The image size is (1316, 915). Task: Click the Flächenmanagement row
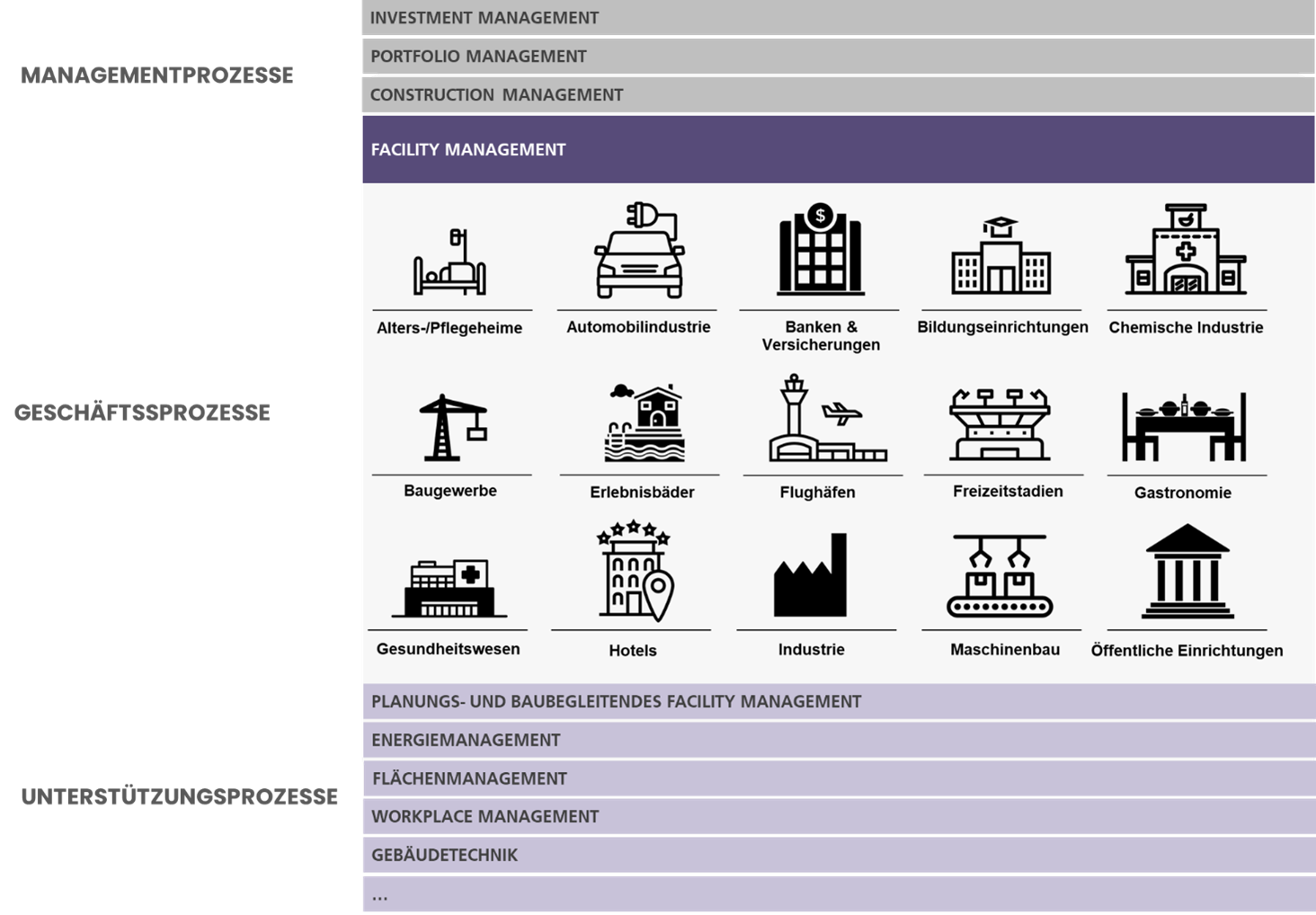[838, 778]
